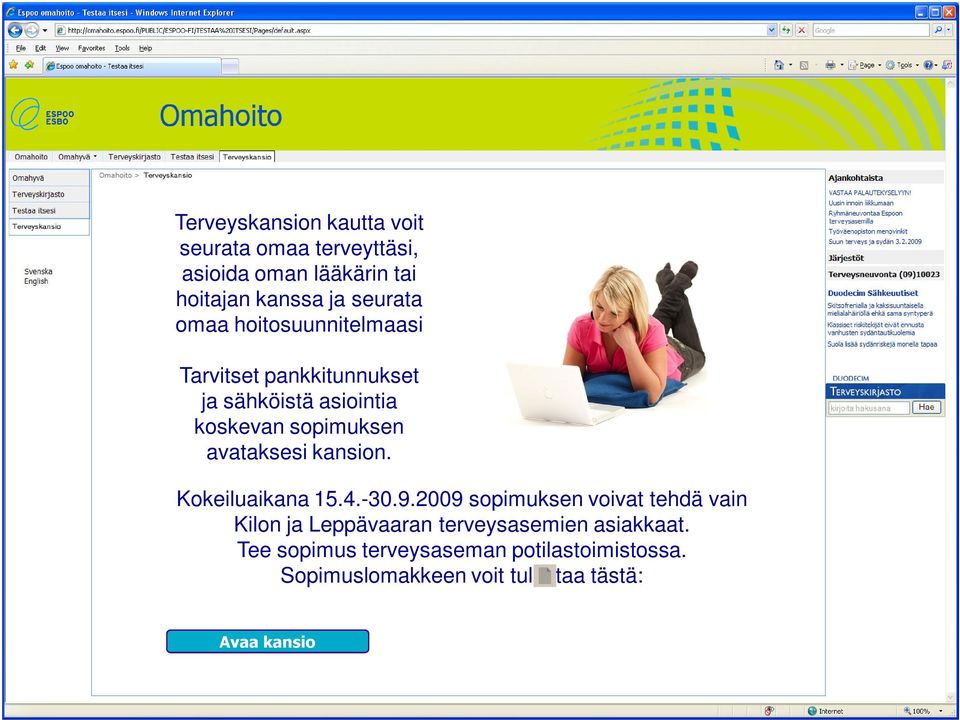
Task: Click the status bar pop-up blocker icon
Action: click(x=770, y=711)
